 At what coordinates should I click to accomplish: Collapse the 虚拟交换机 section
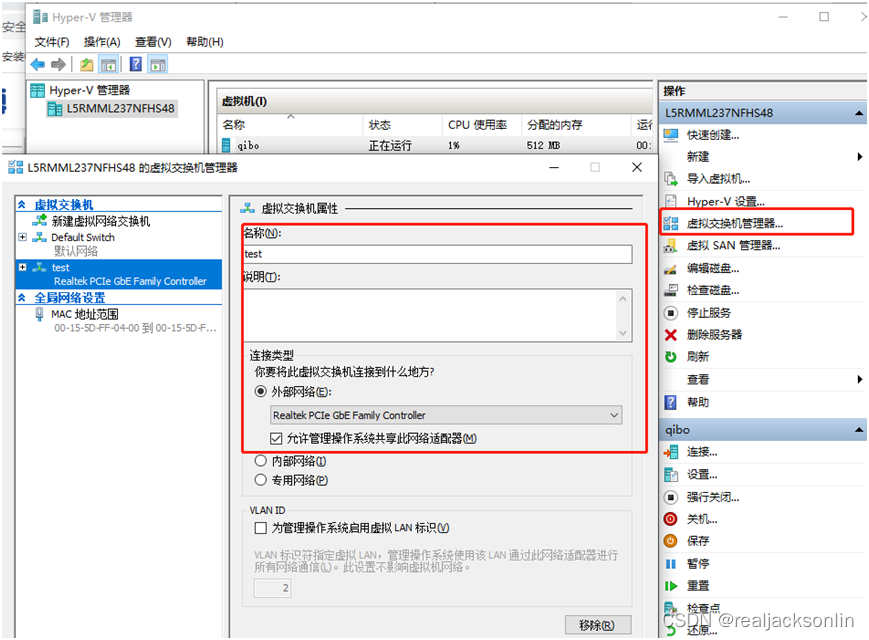pyautogui.click(x=22, y=204)
